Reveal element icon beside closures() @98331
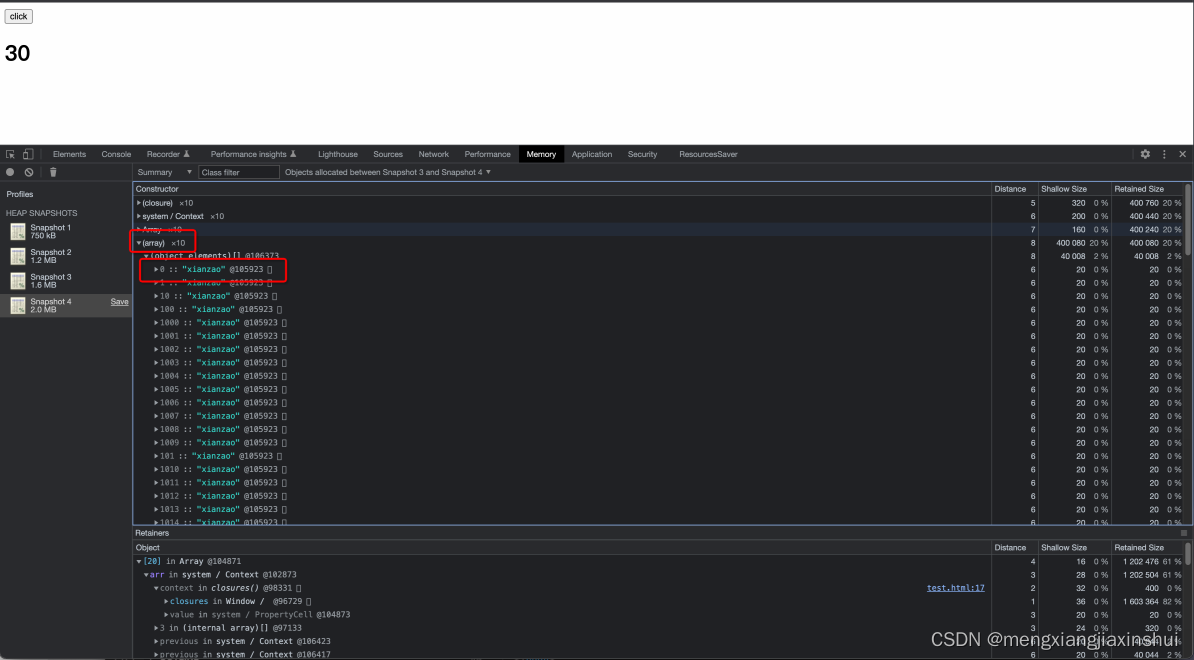 [x=298, y=588]
